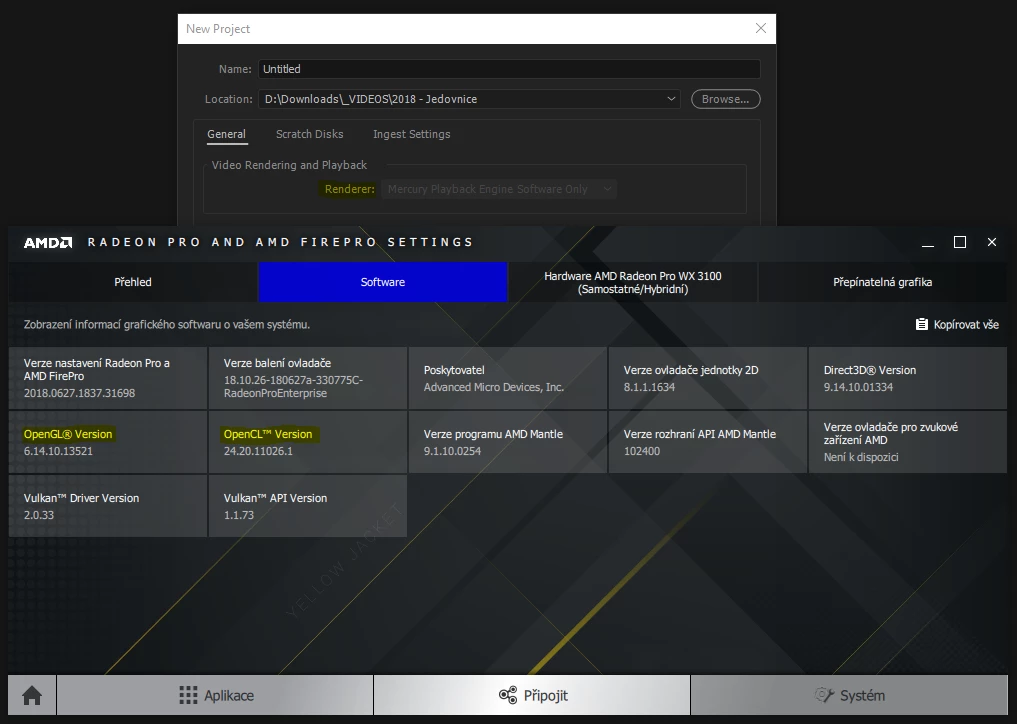Click the AMD logo in title bar
The image size is (1017, 724).
point(48,243)
